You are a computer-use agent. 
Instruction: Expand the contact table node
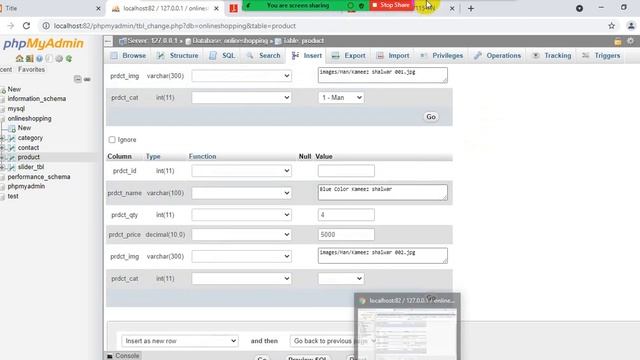pyautogui.click(x=2, y=148)
